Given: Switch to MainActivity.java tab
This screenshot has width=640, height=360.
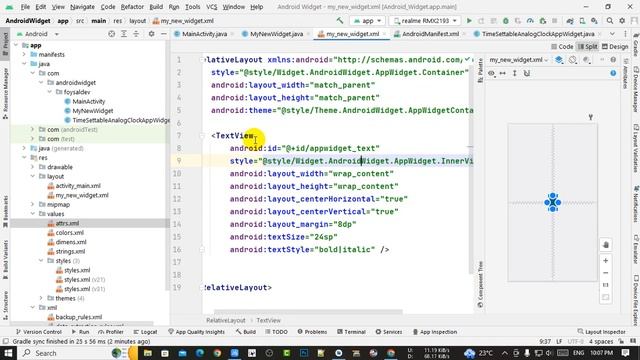Looking at the screenshot, I should pyautogui.click(x=204, y=34).
